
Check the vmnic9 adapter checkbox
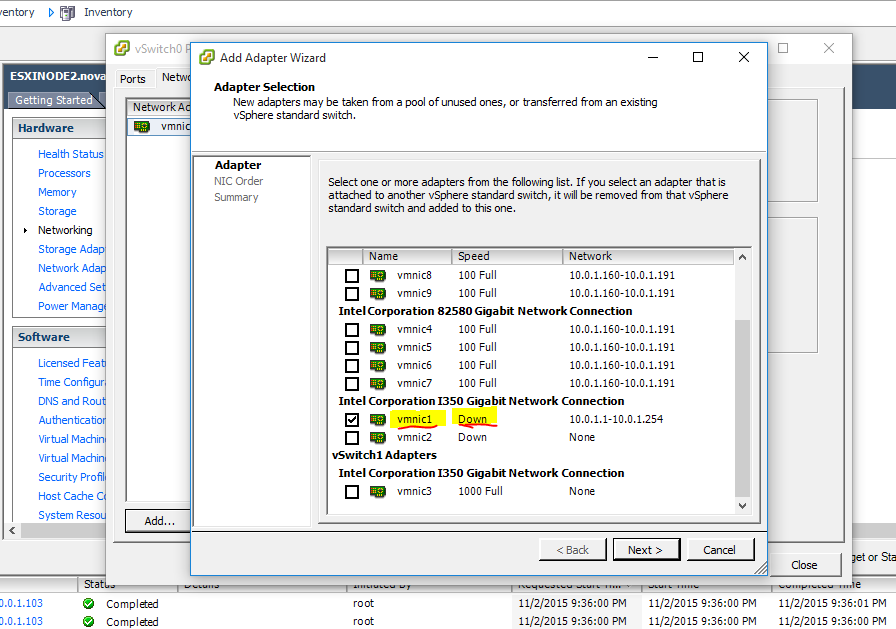point(352,294)
